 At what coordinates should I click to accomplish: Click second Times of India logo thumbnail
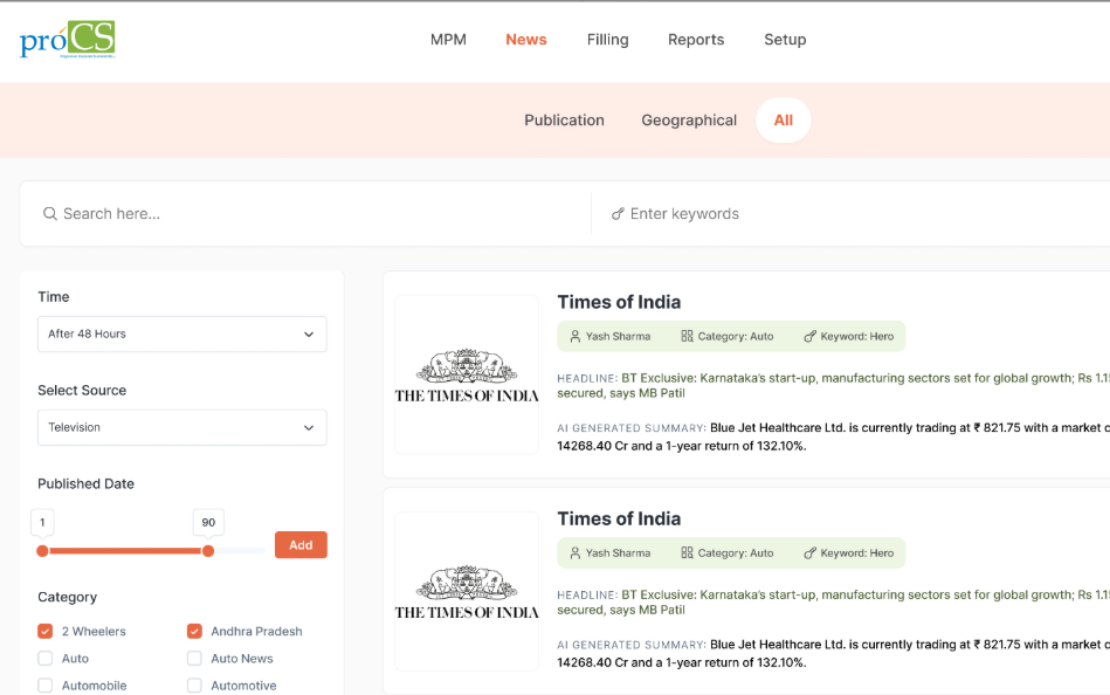click(467, 592)
